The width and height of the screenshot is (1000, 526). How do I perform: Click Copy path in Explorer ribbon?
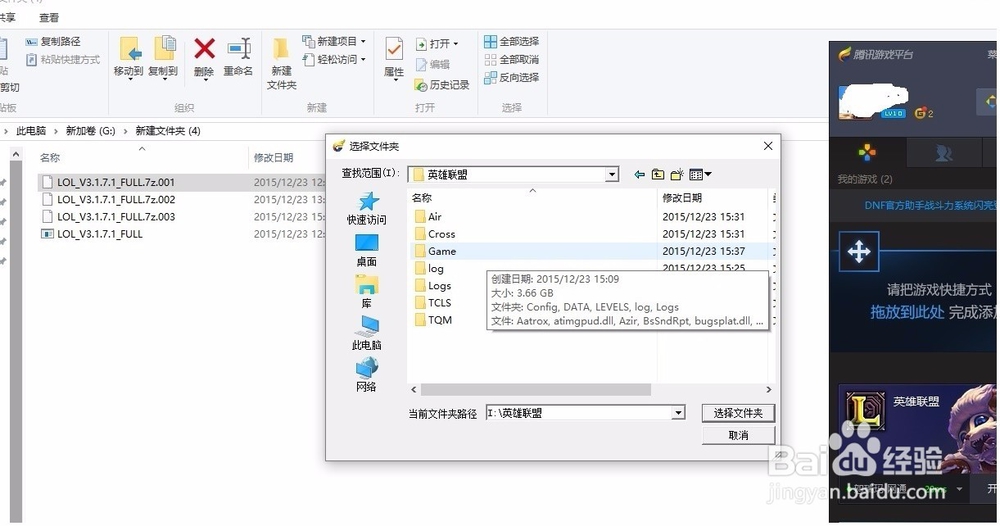click(x=53, y=41)
